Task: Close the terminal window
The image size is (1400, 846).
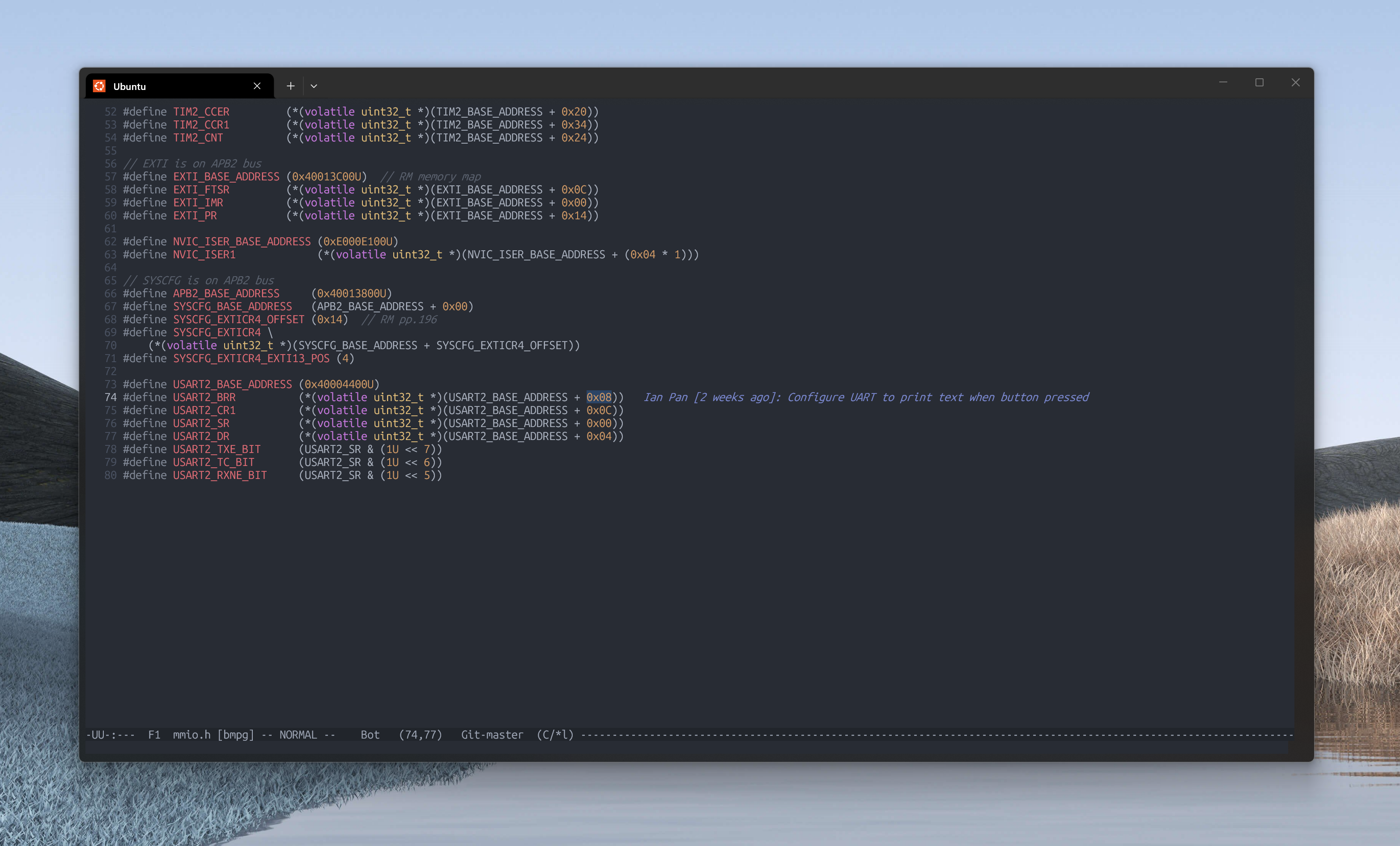Action: pos(1295,82)
